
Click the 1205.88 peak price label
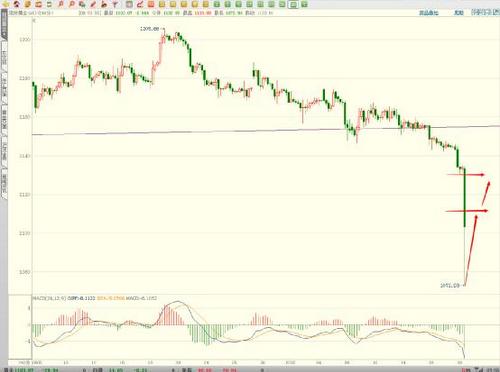[150, 29]
